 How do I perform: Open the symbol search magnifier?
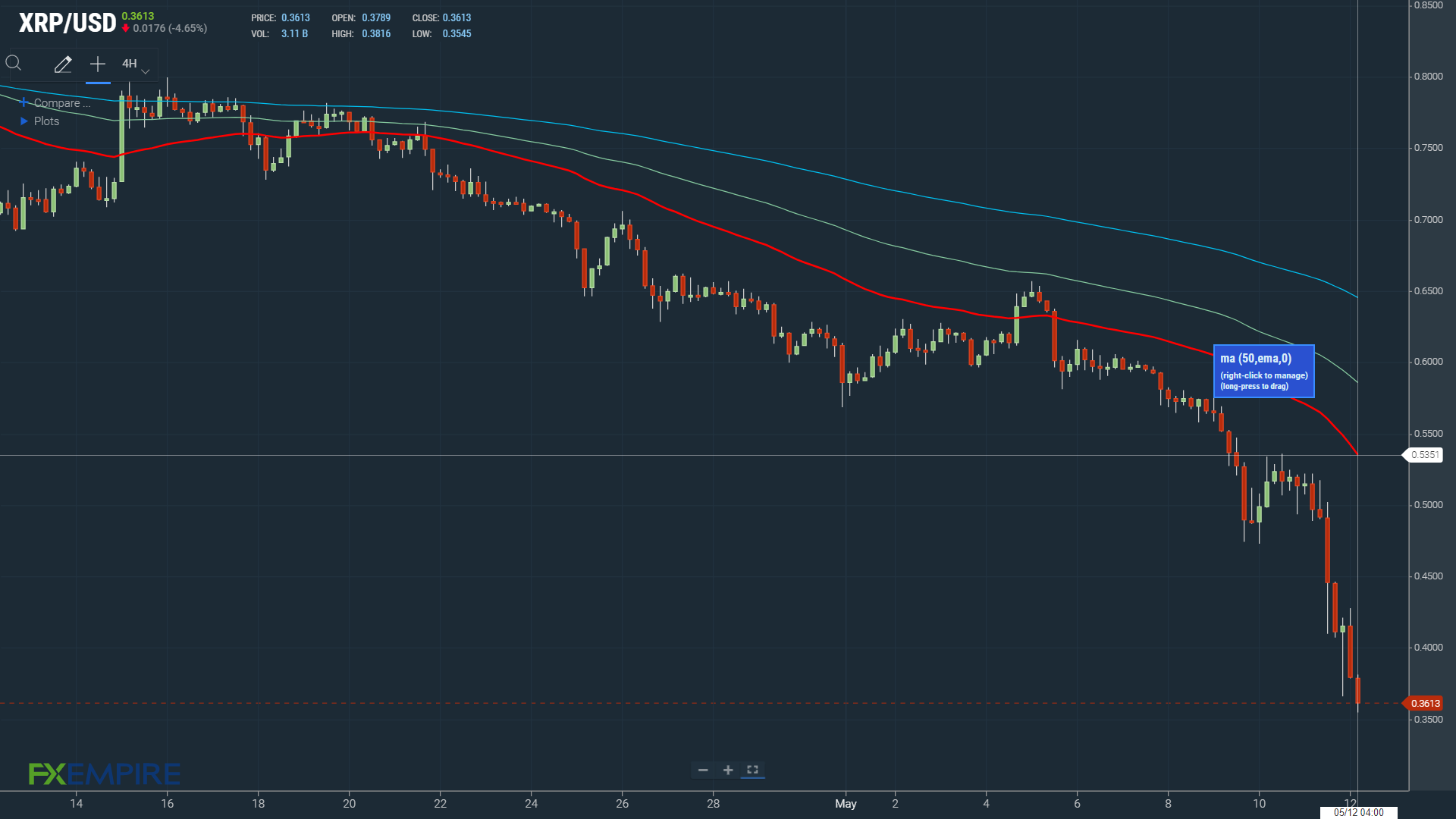point(14,64)
